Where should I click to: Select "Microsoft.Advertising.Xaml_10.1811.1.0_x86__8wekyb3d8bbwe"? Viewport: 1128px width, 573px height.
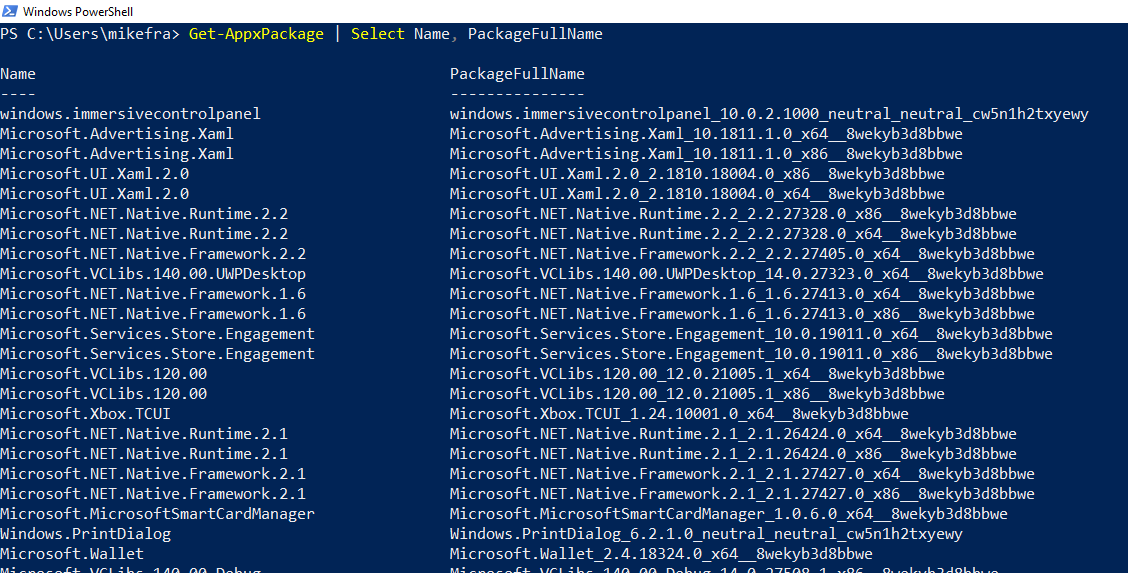pos(706,154)
